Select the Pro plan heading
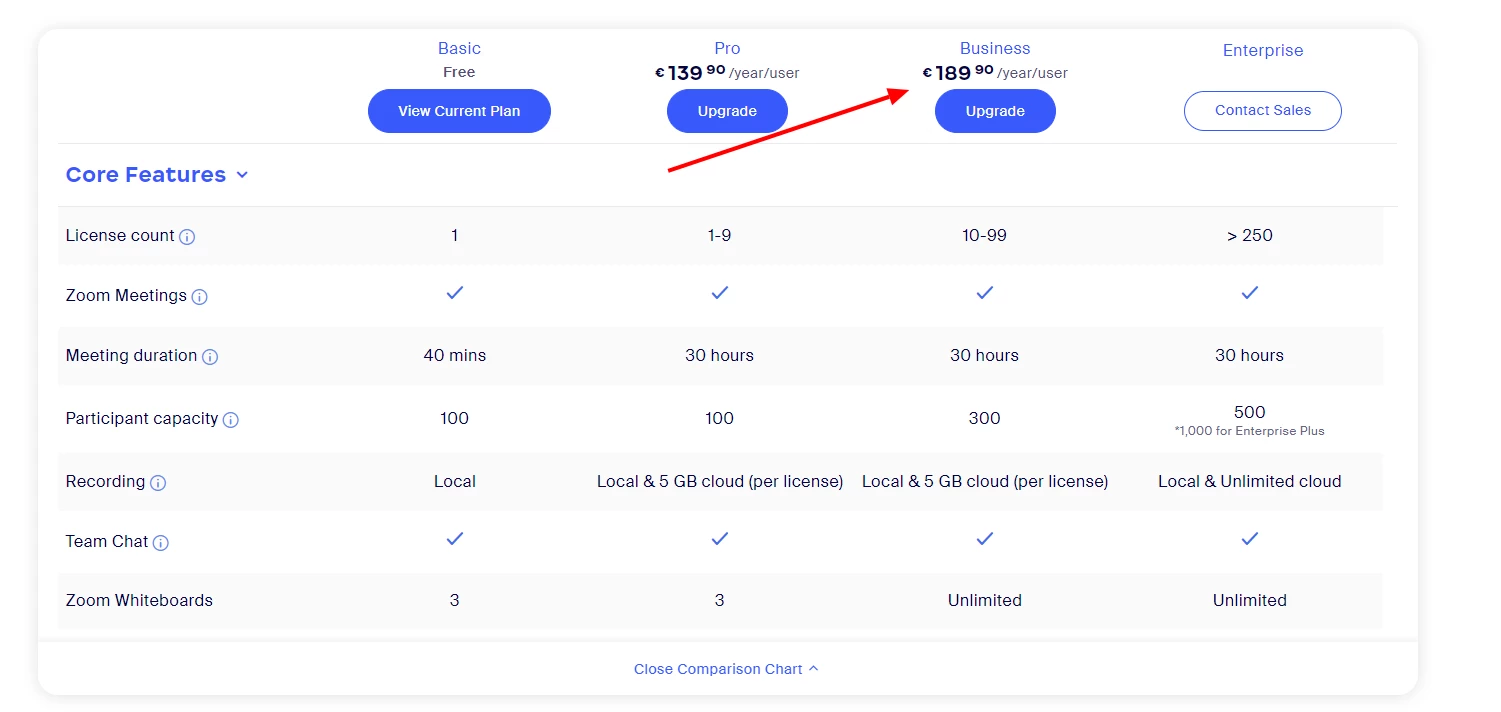Screen dimensions: 1501x712 click(x=727, y=48)
